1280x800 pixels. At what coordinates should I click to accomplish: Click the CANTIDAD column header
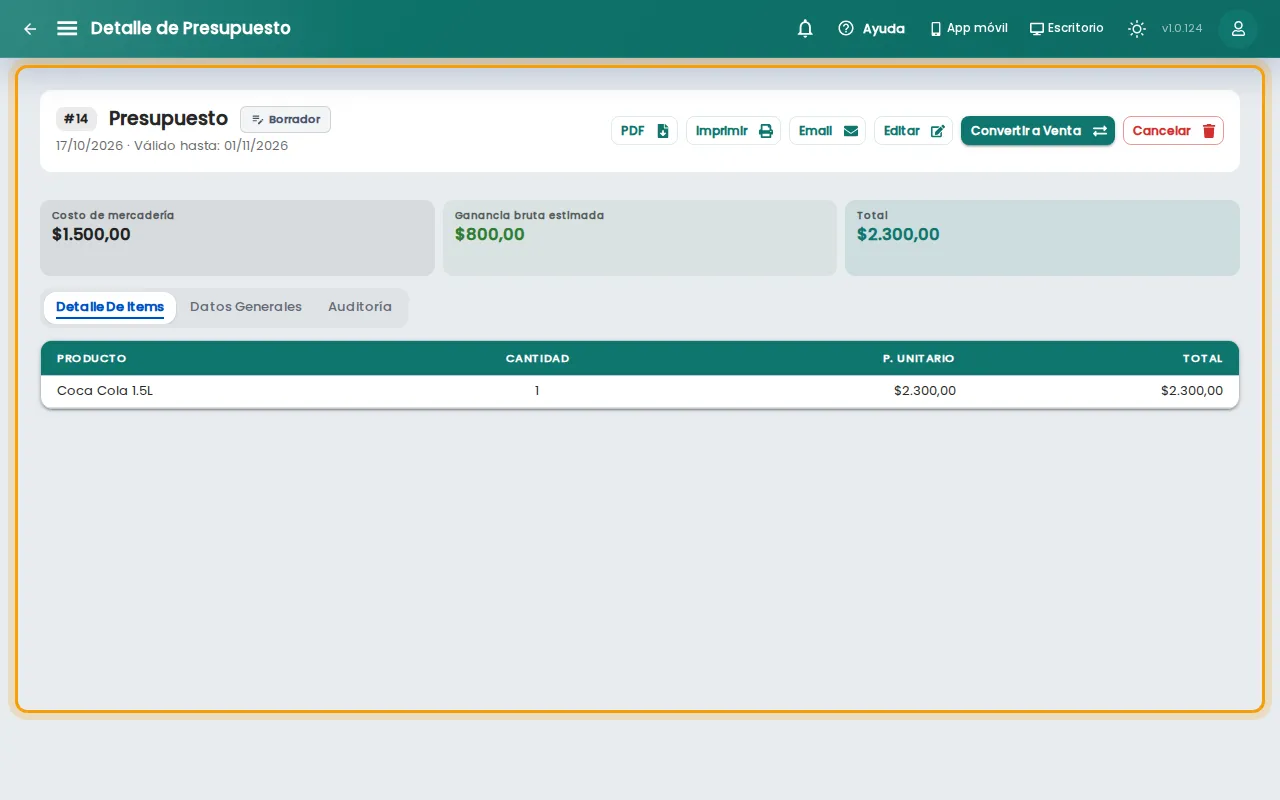coord(537,358)
